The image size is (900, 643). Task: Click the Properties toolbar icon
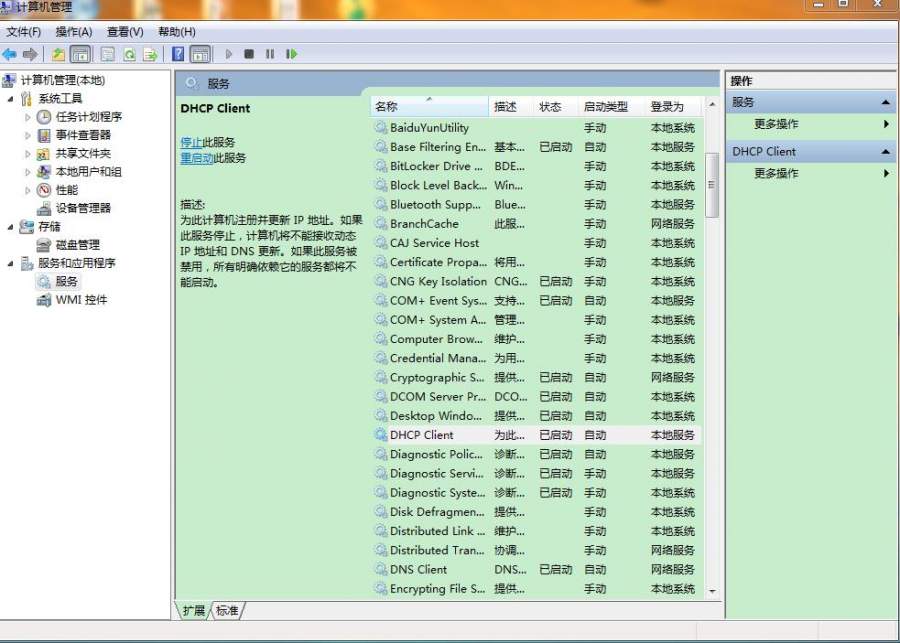tap(107, 55)
